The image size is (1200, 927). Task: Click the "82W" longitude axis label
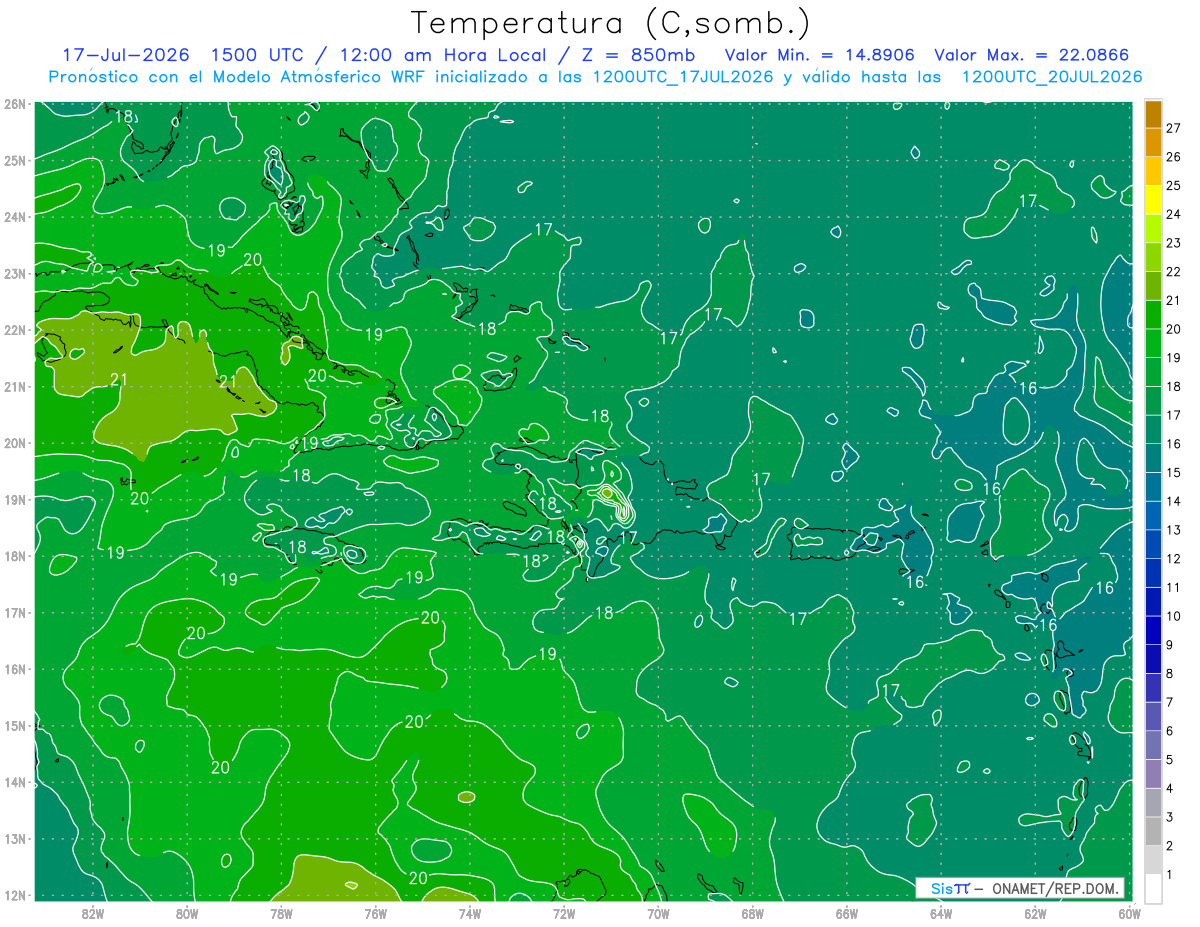tap(92, 913)
